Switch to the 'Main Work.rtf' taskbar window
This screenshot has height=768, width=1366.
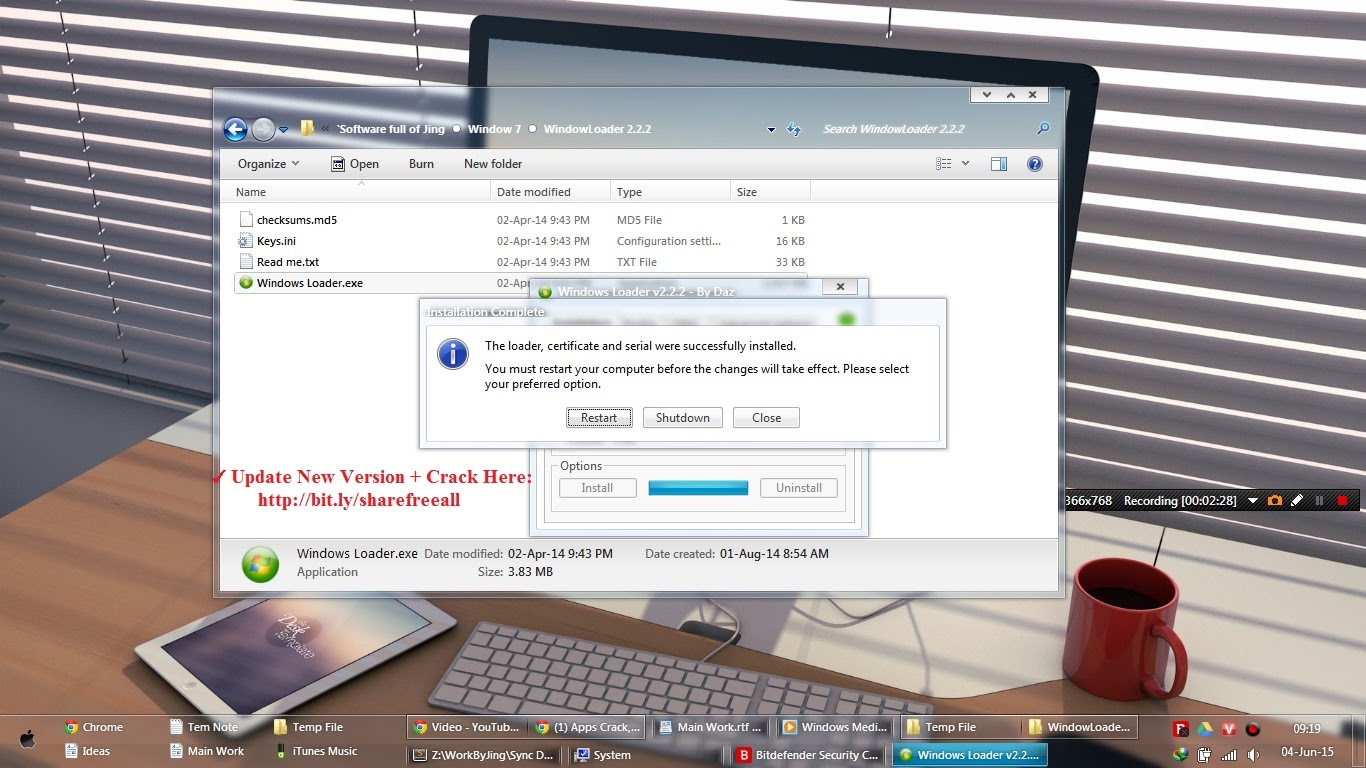coord(711,727)
